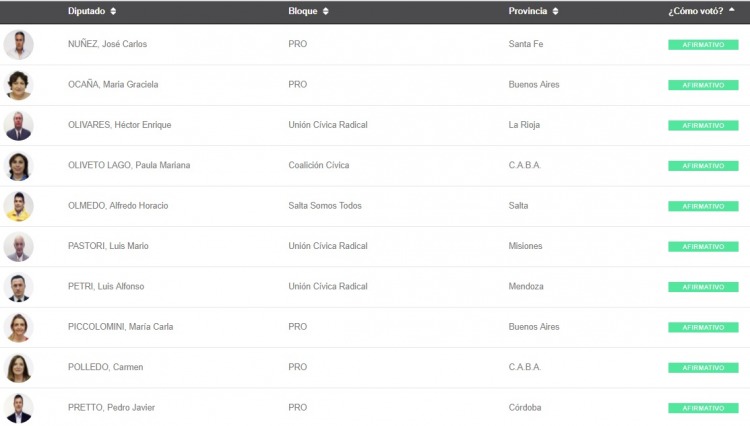The image size is (750, 426).
Task: Click Alfredo Horacio Olmedo's avatar
Action: pyautogui.click(x=19, y=206)
